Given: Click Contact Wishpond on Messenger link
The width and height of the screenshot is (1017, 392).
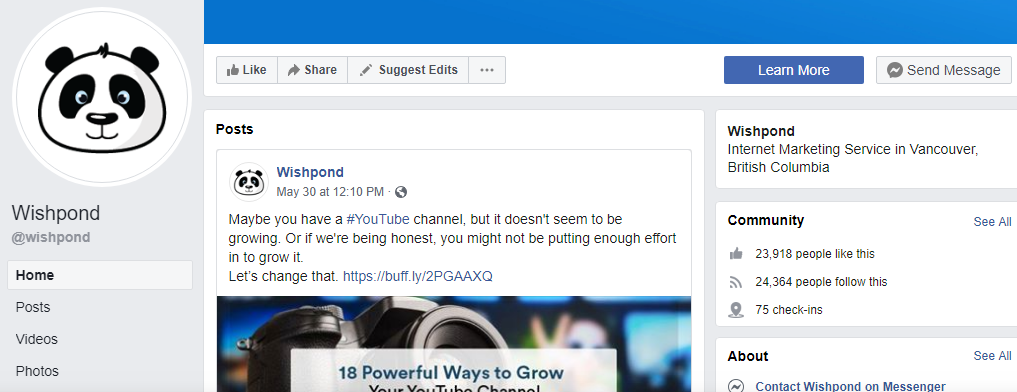Looking at the screenshot, I should (850, 386).
